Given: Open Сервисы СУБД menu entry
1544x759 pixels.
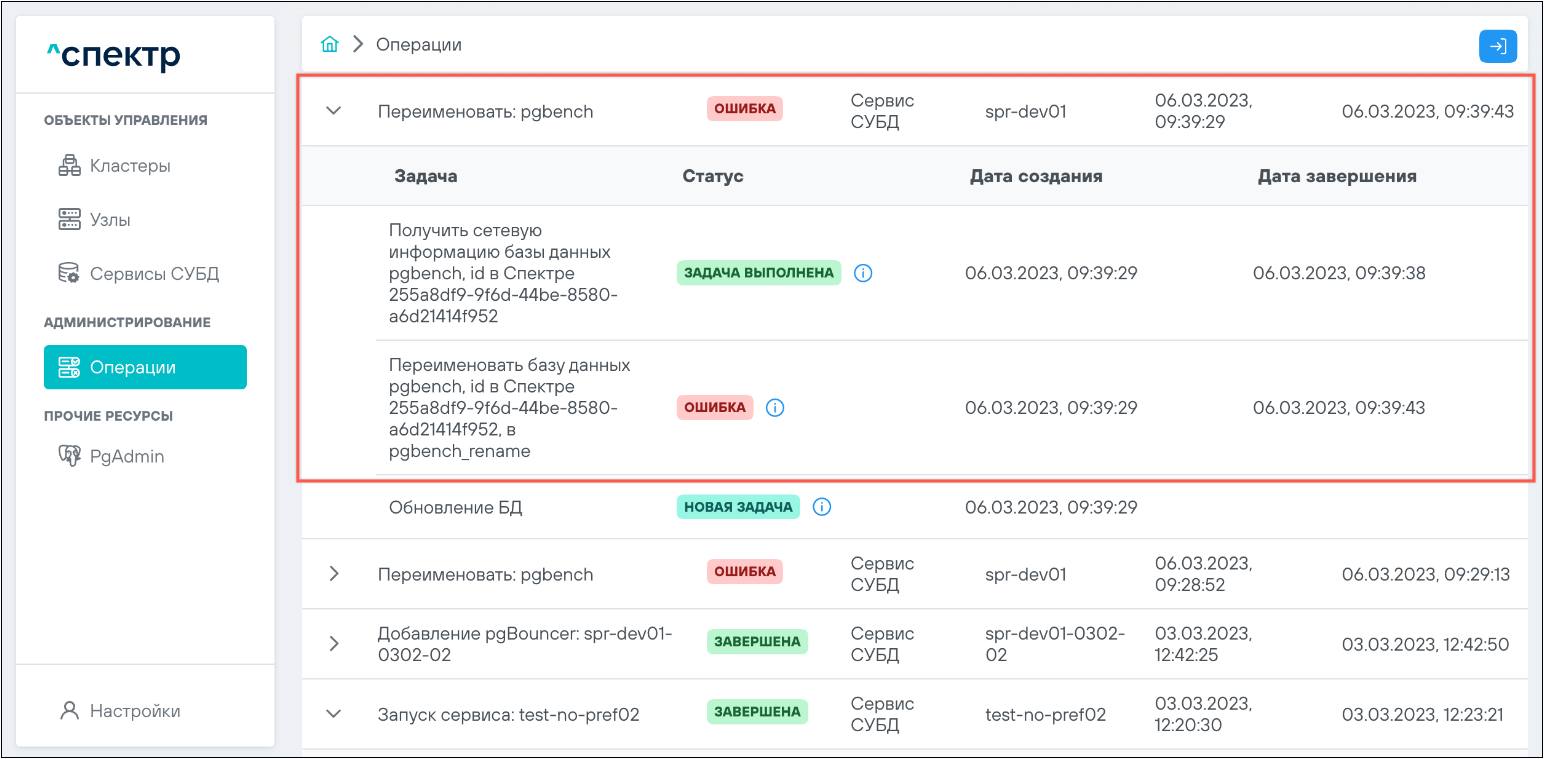Looking at the screenshot, I should point(154,274).
